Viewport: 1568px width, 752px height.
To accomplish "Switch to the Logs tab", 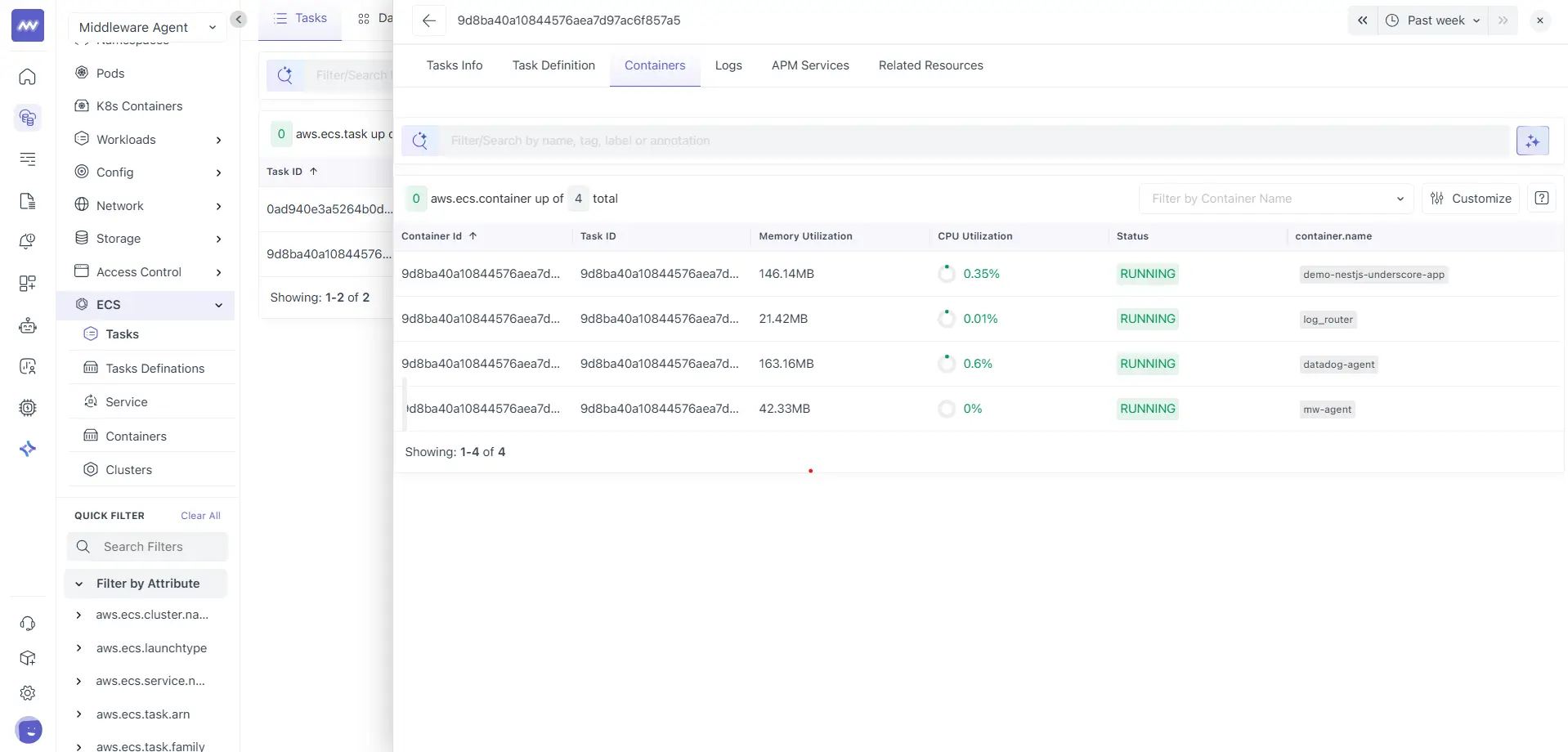I will [728, 65].
